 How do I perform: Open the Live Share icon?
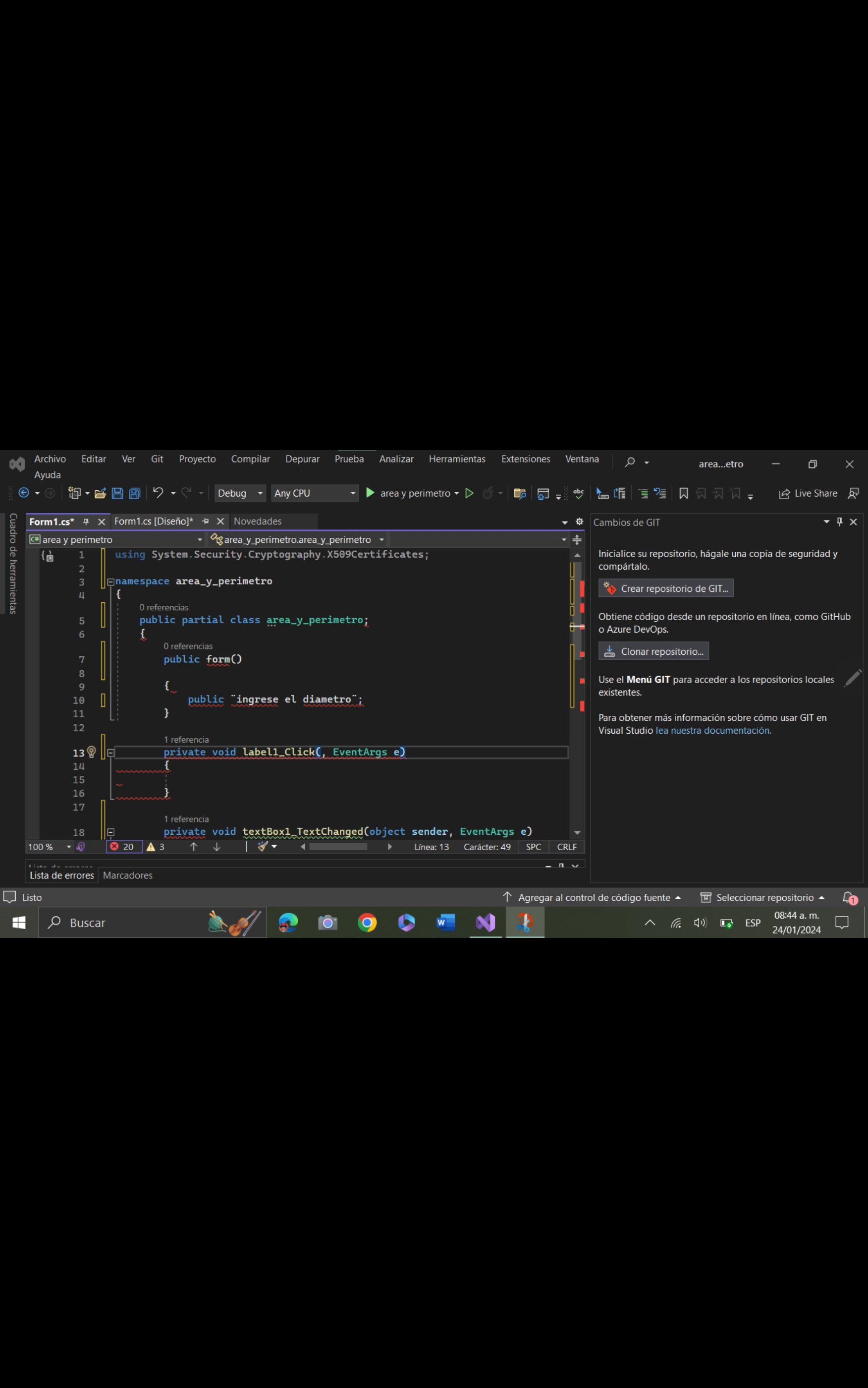coord(807,493)
